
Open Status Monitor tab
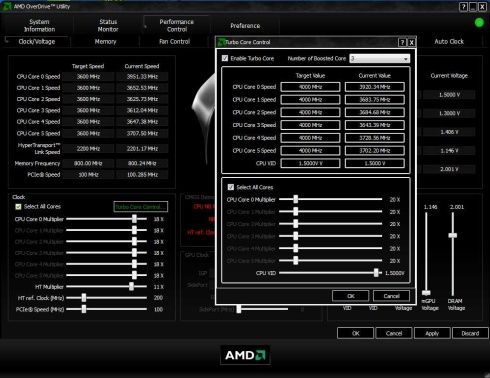tap(108, 25)
